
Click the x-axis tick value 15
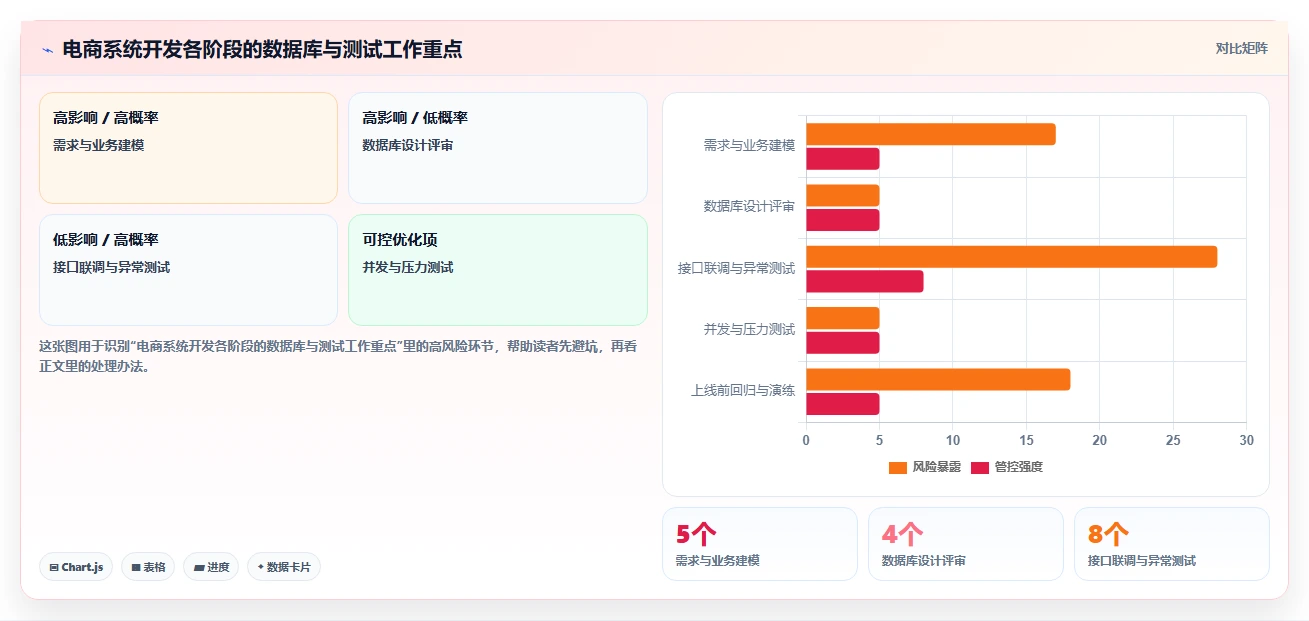coord(1026,440)
